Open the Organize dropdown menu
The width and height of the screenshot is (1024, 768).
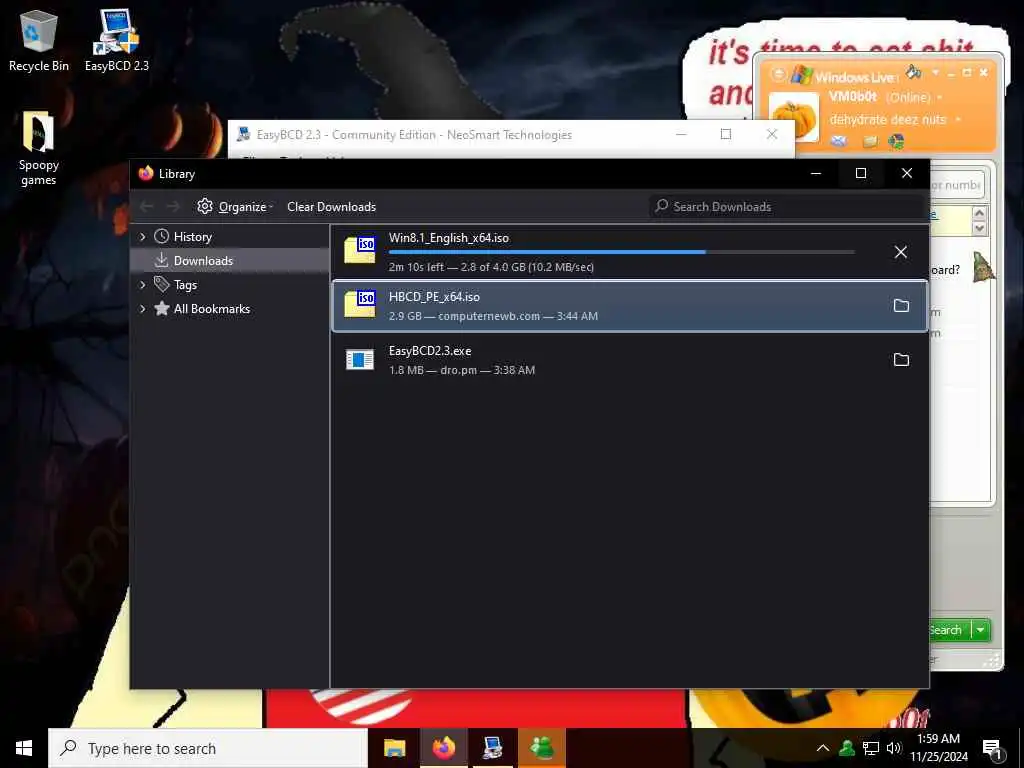coord(235,206)
